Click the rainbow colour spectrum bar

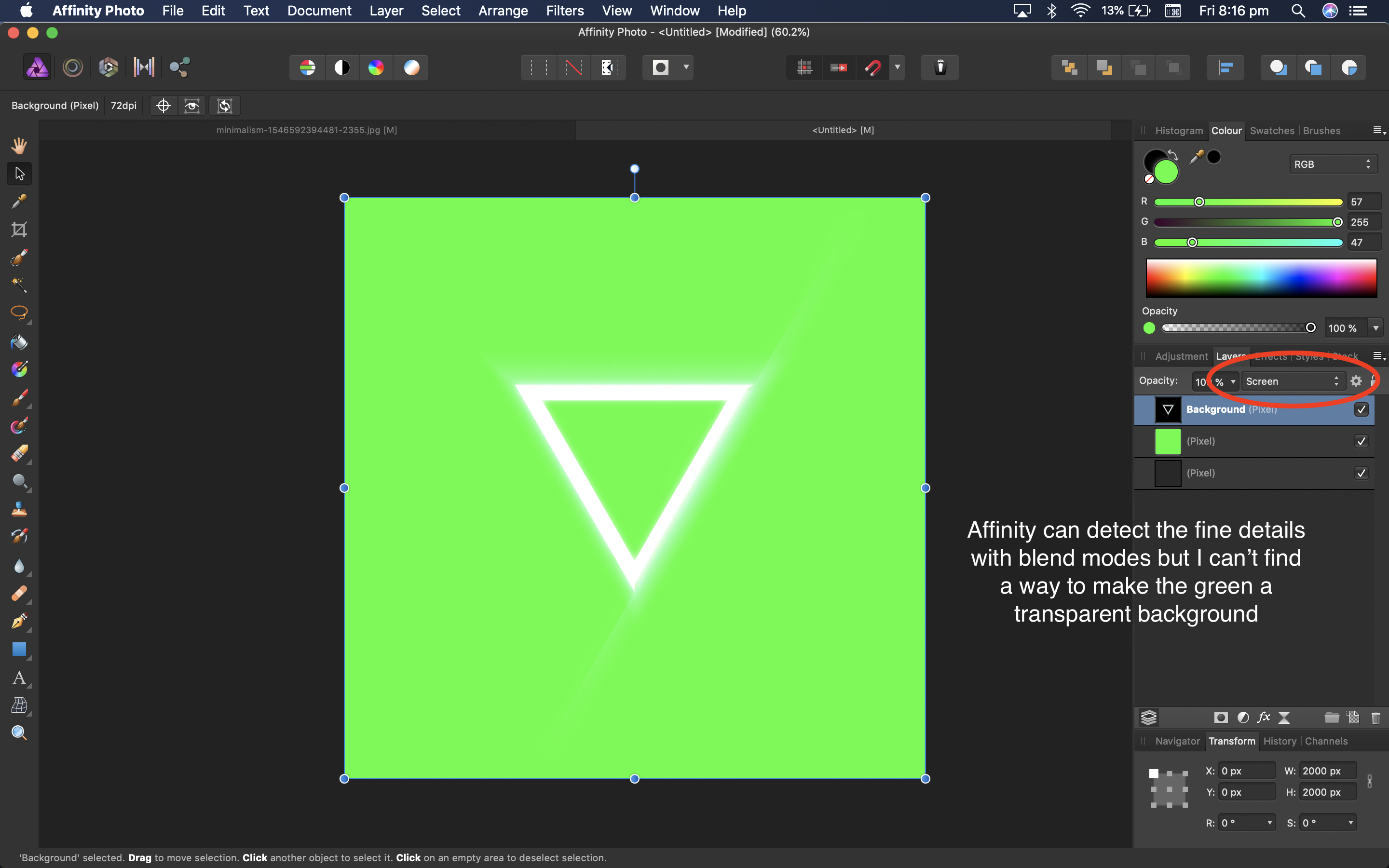pyautogui.click(x=1261, y=278)
